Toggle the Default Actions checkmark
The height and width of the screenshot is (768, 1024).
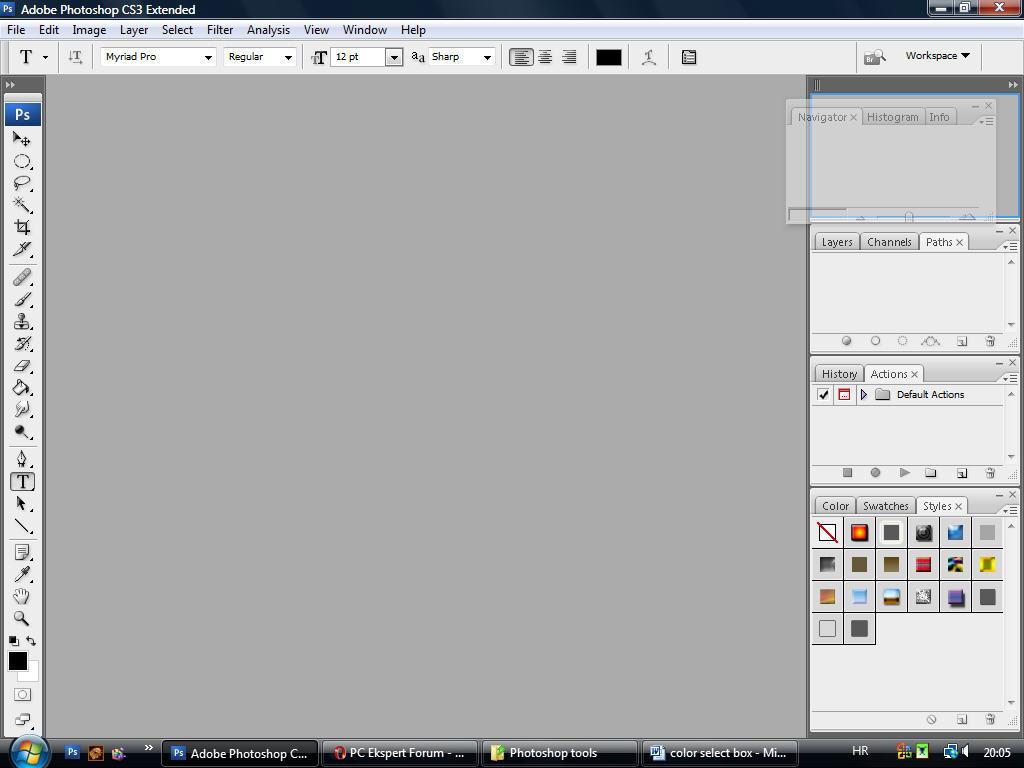(x=823, y=395)
